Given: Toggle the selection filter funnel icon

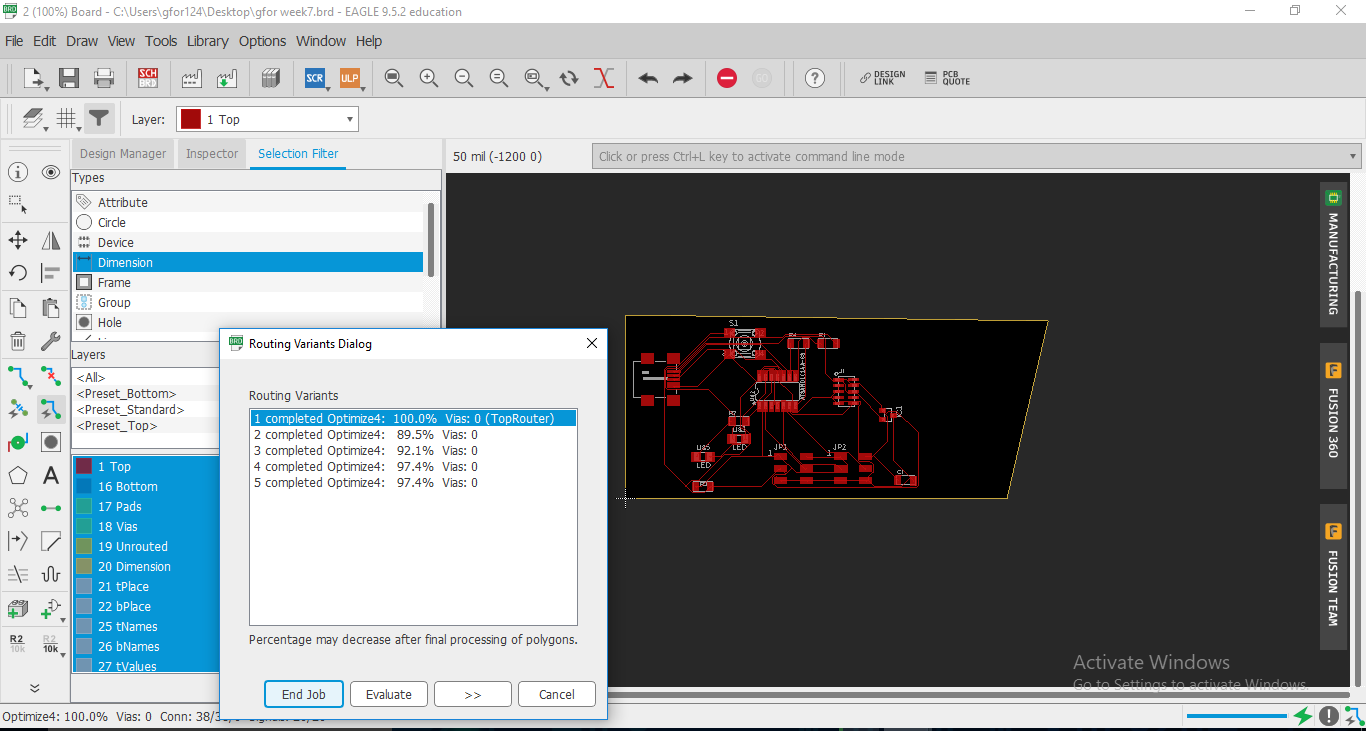Looking at the screenshot, I should pos(98,119).
